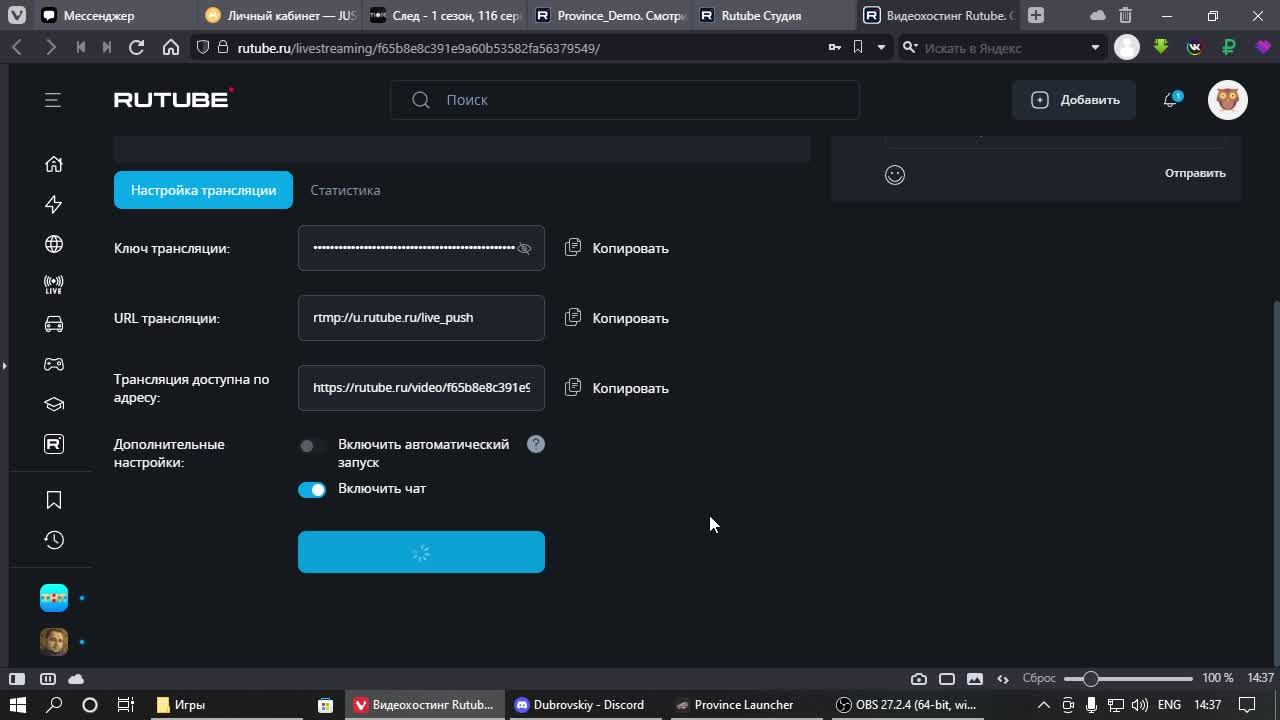Switch to the След - 1 сезон browser tab

click(444, 15)
